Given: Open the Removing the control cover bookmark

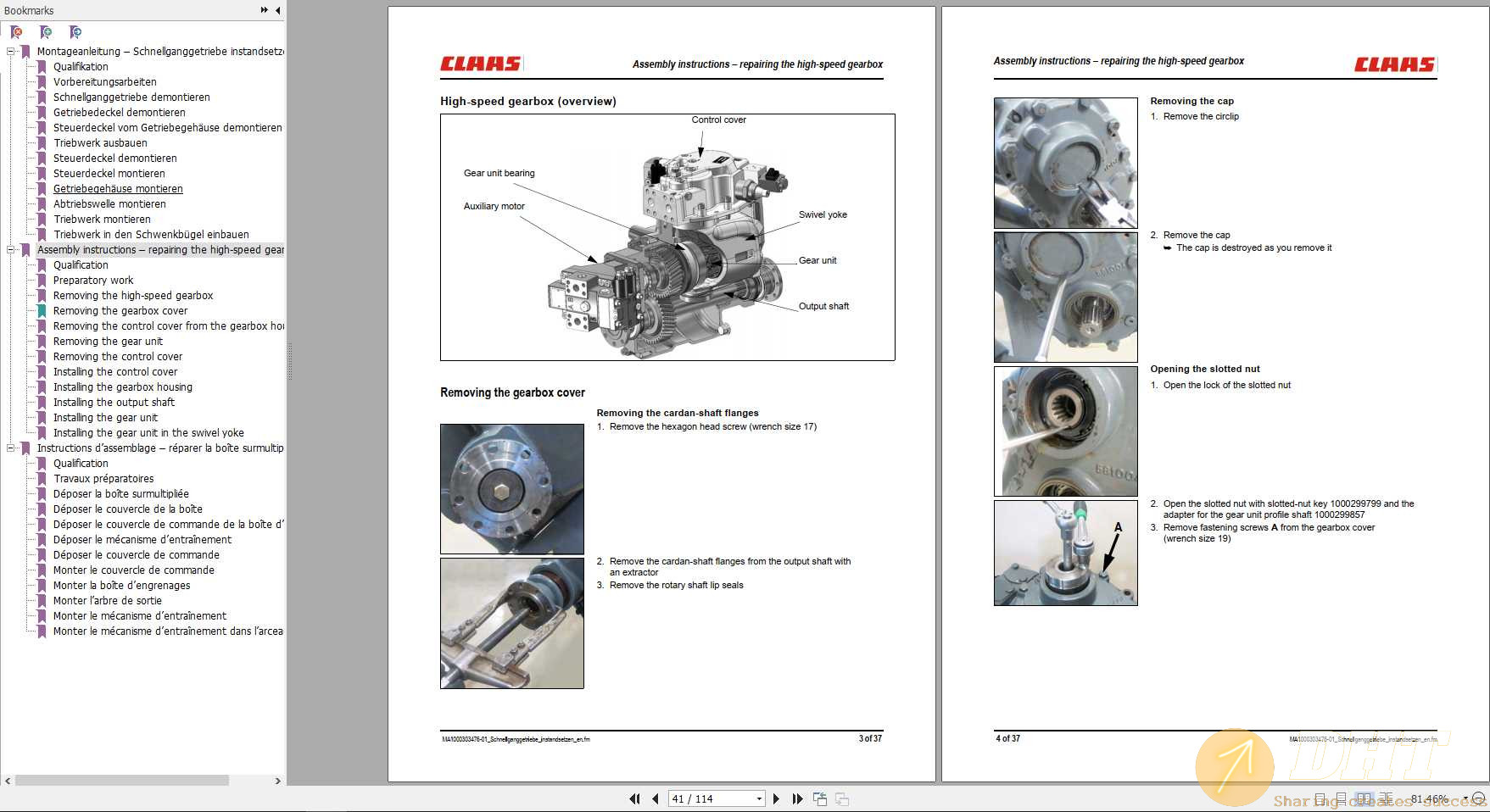Looking at the screenshot, I should 118,356.
